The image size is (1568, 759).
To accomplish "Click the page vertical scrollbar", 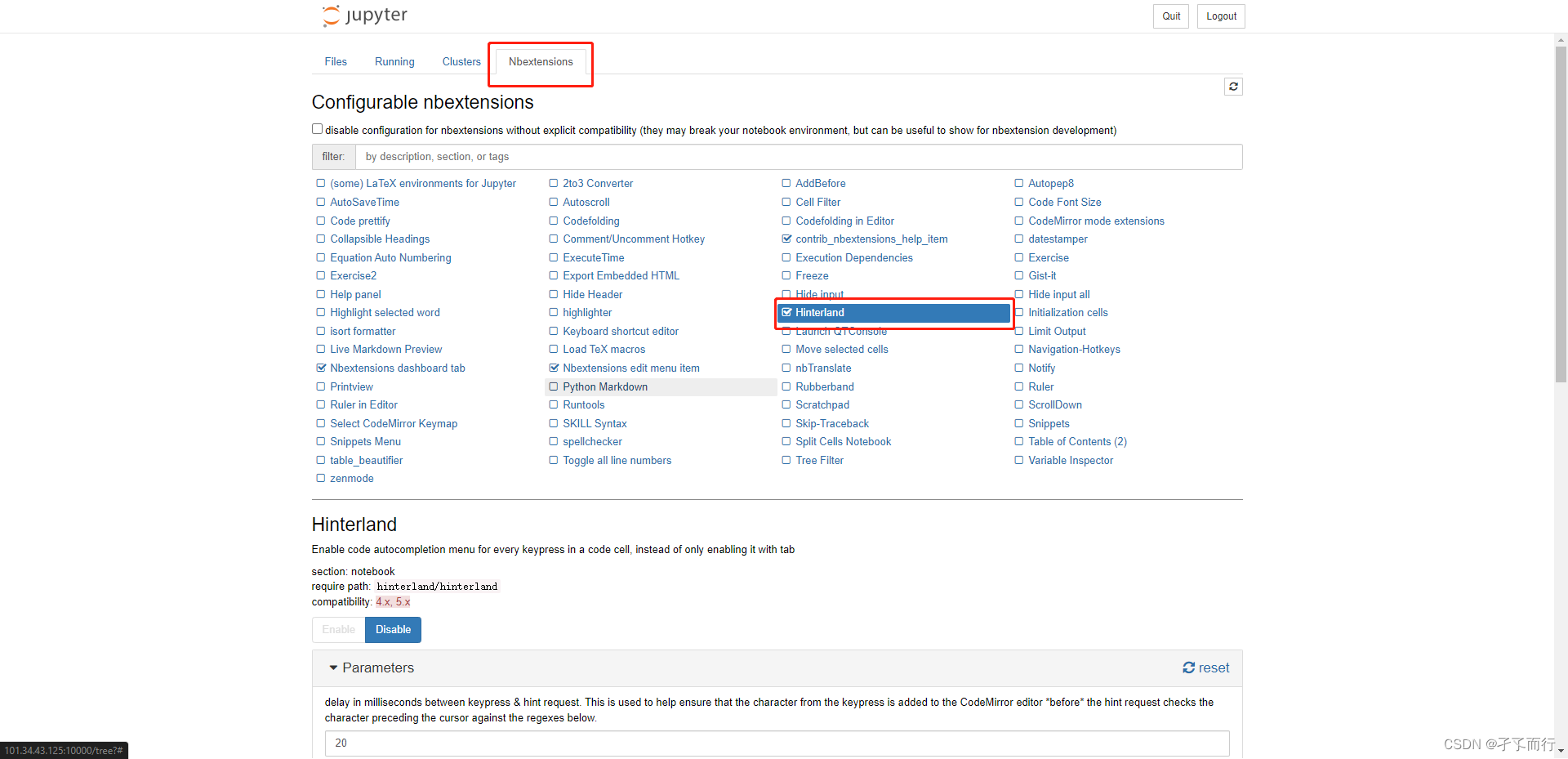I will [x=1561, y=212].
